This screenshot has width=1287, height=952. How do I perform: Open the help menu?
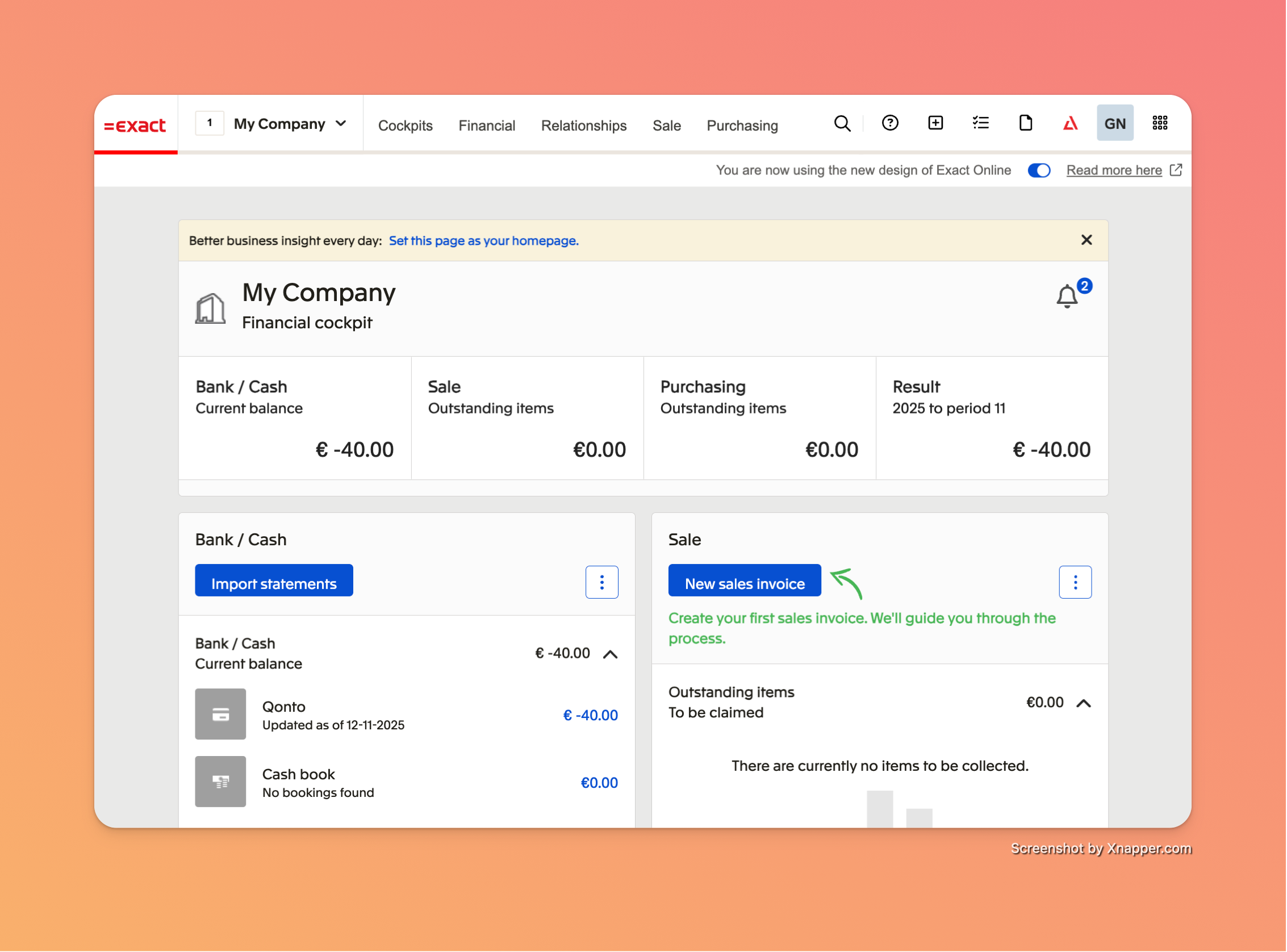889,123
